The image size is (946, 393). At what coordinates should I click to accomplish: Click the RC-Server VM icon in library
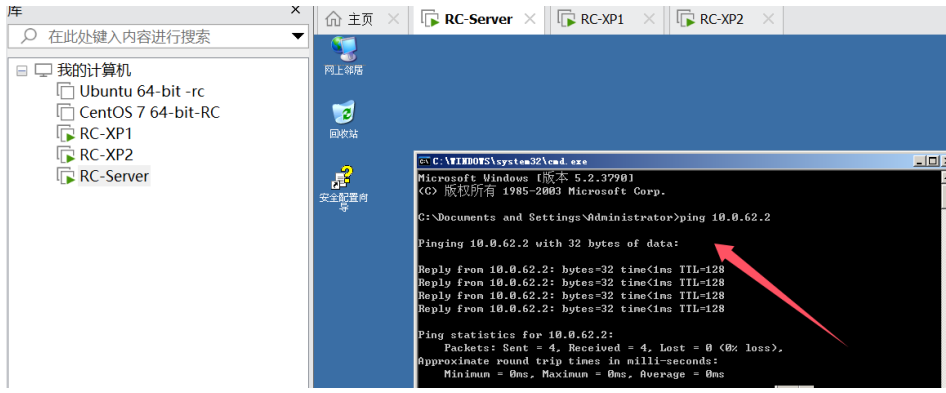click(x=65, y=176)
